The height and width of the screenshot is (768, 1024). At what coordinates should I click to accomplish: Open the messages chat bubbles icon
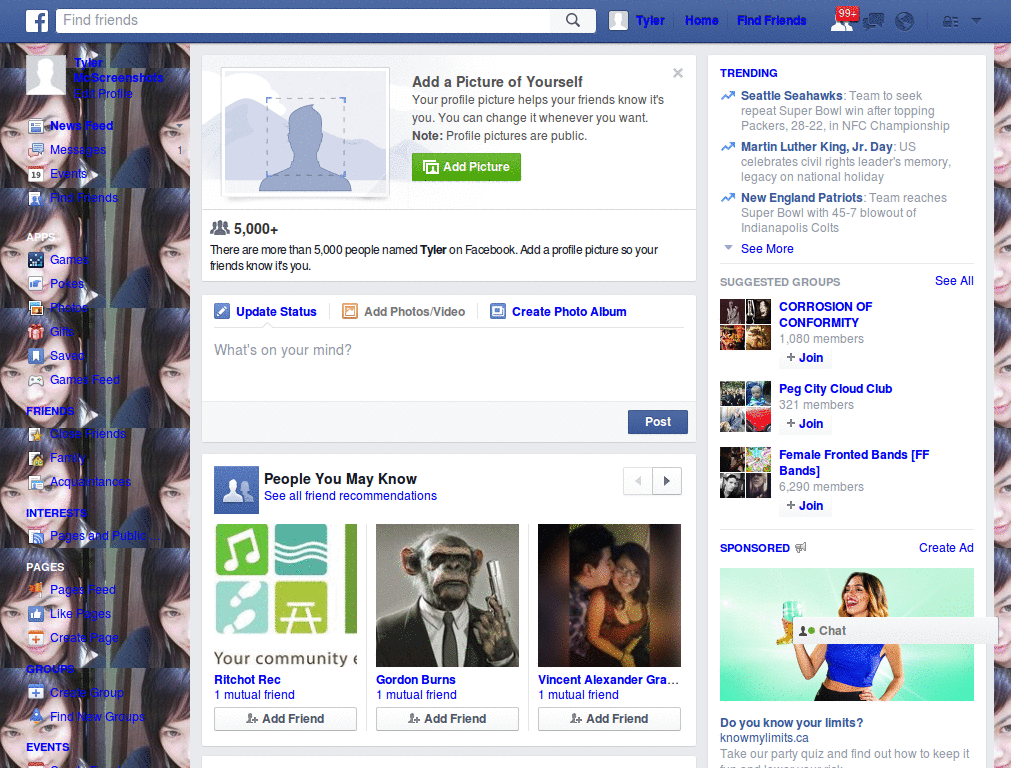click(873, 22)
